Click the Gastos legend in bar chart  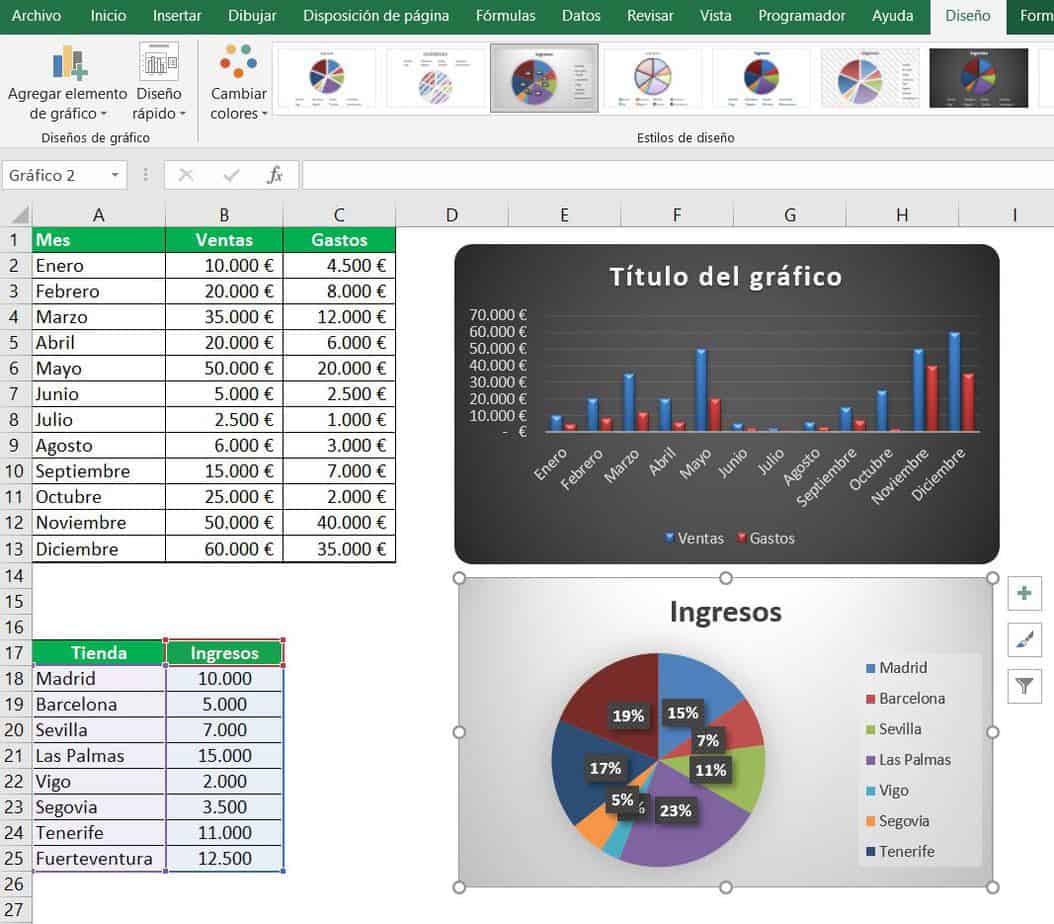(766, 538)
